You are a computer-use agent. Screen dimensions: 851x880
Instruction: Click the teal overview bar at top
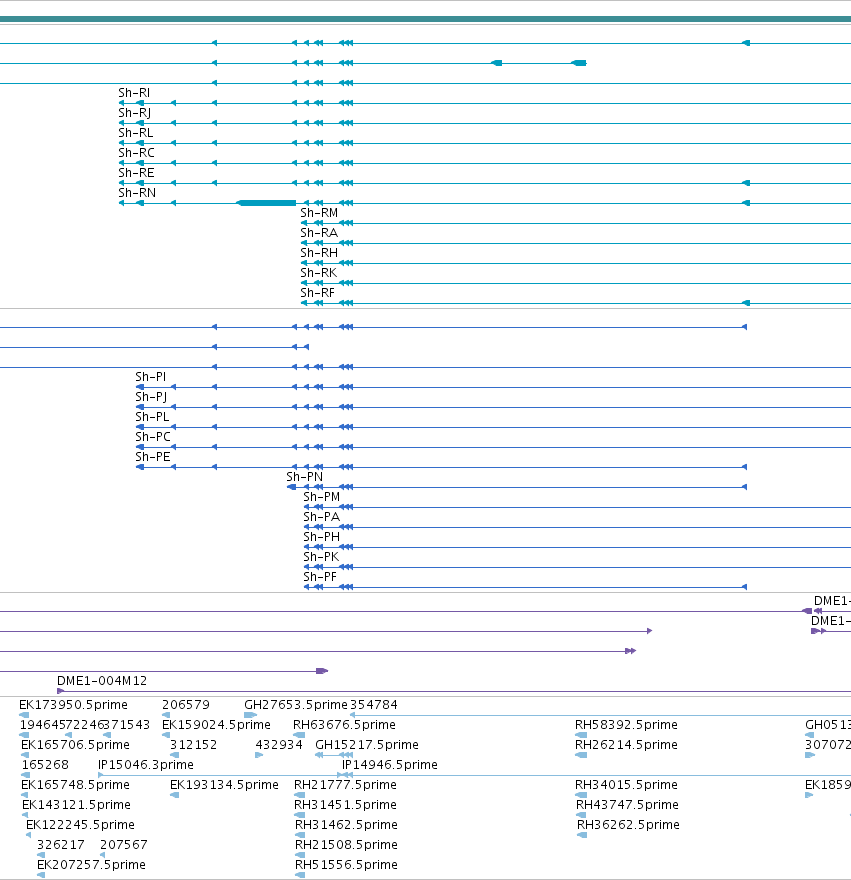coord(426,19)
